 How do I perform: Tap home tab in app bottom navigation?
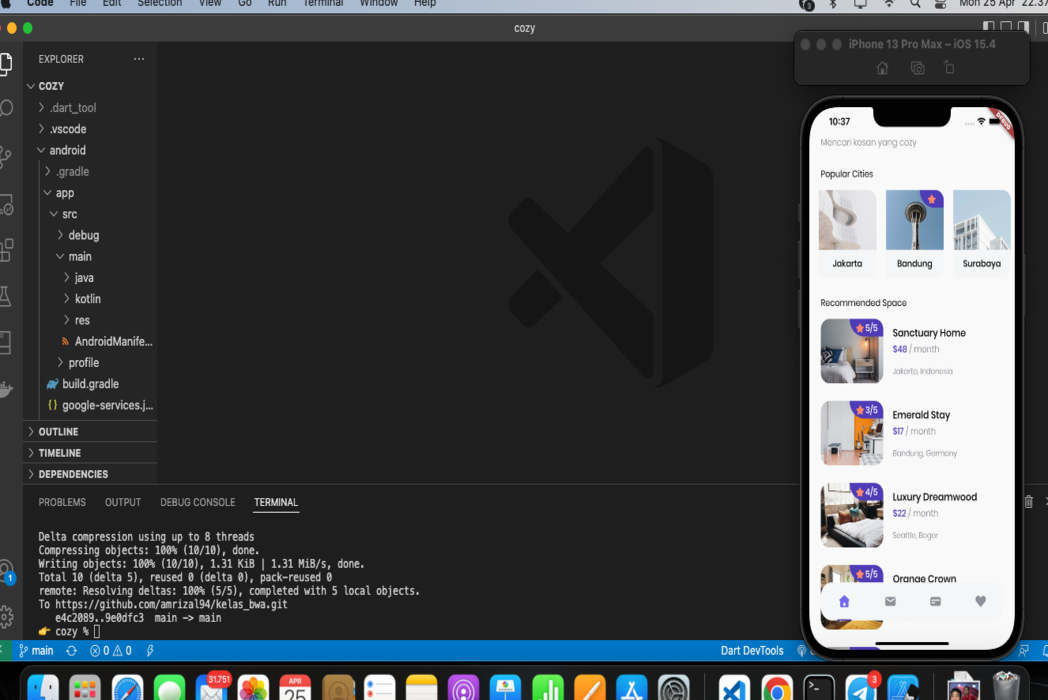click(x=844, y=601)
